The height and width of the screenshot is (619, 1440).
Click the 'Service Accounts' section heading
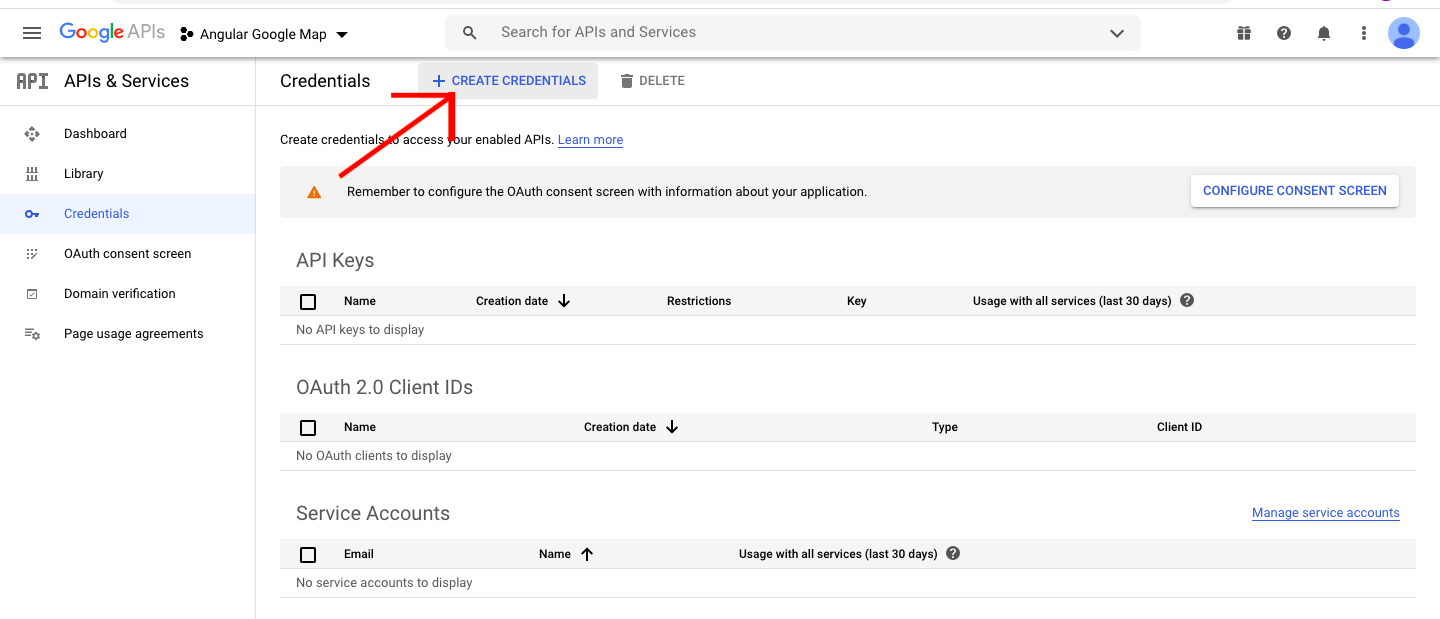click(x=373, y=514)
